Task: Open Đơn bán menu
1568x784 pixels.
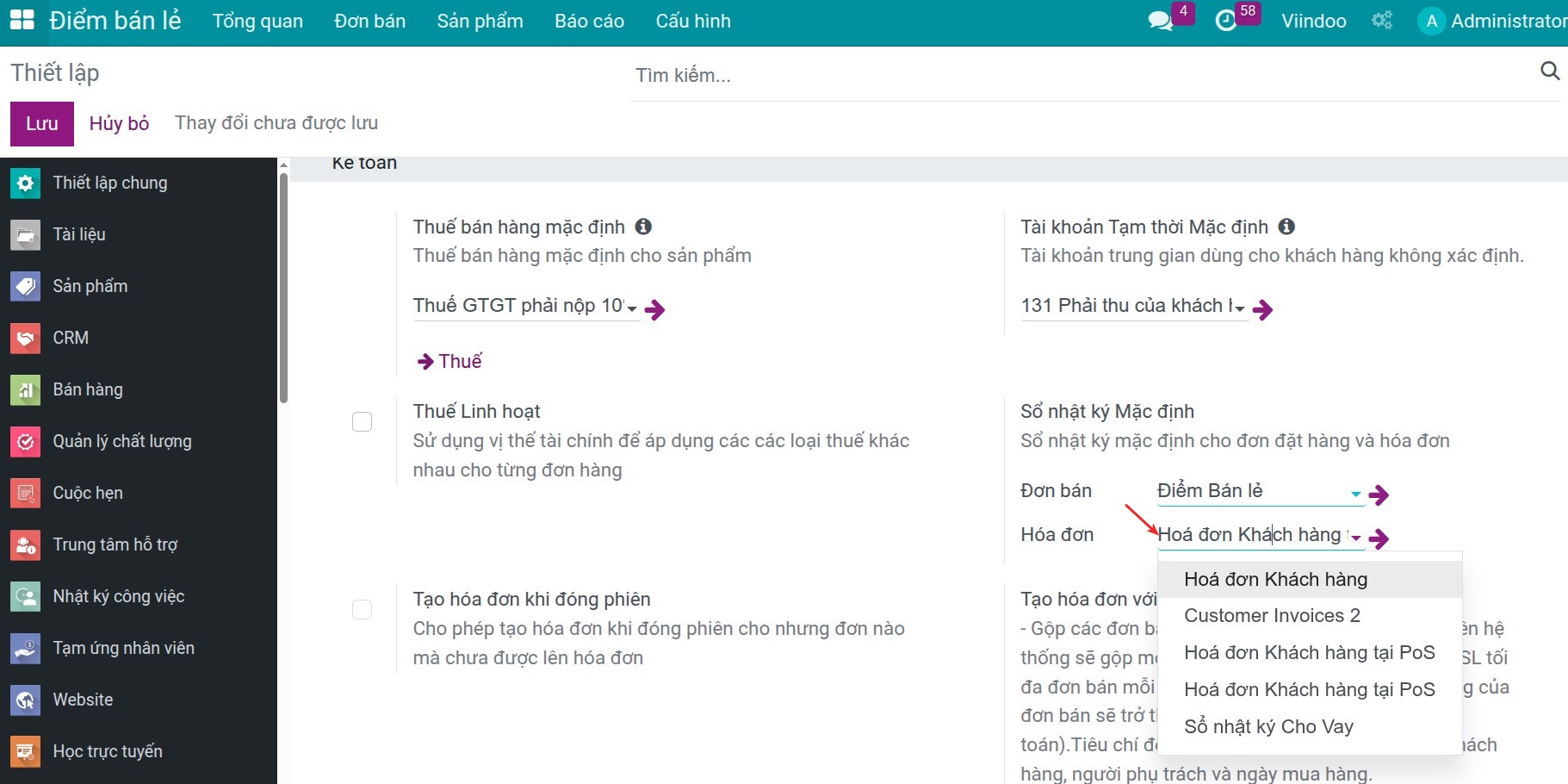Action: pos(369,21)
